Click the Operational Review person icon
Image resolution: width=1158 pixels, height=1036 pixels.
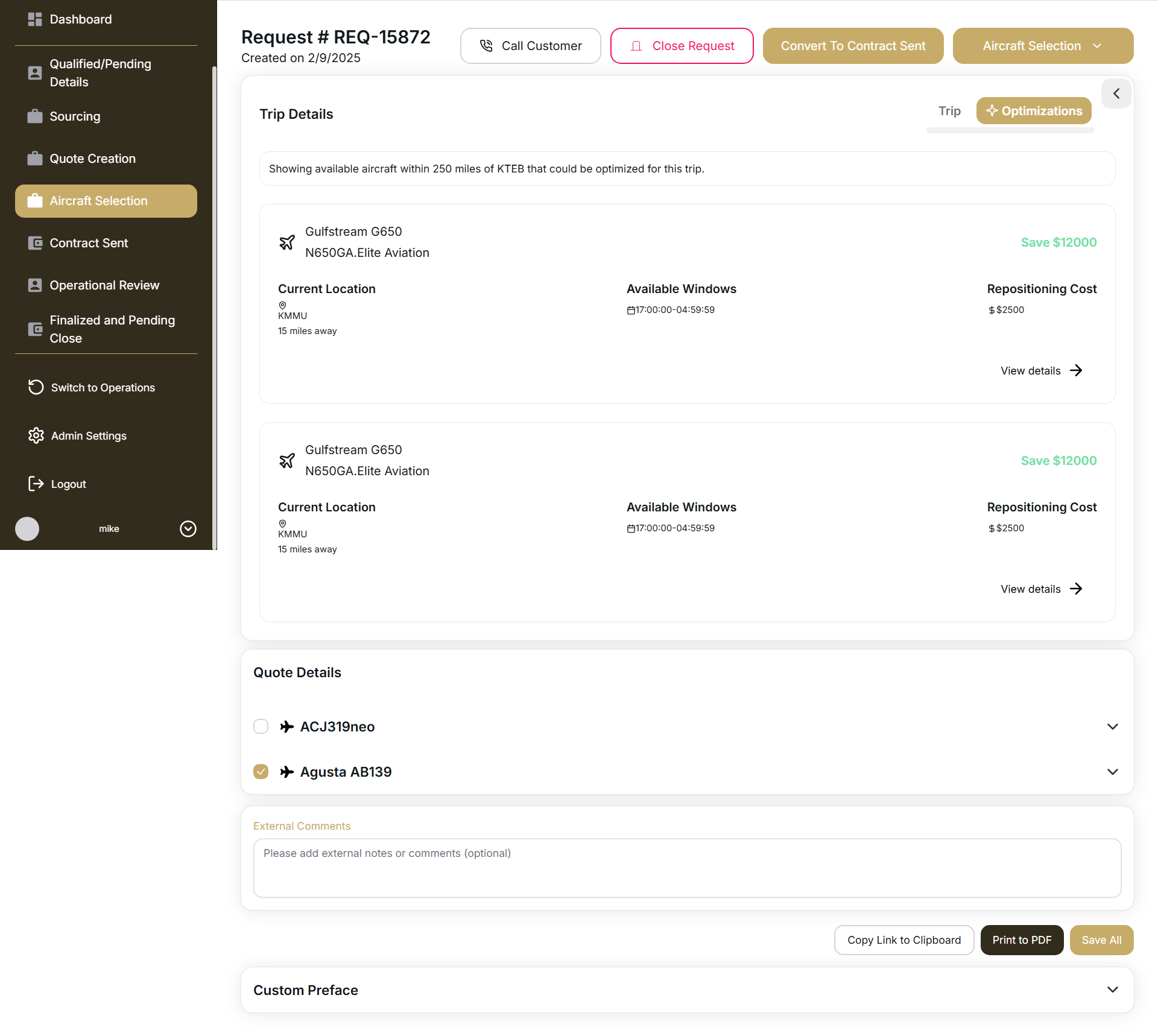pyautogui.click(x=36, y=285)
